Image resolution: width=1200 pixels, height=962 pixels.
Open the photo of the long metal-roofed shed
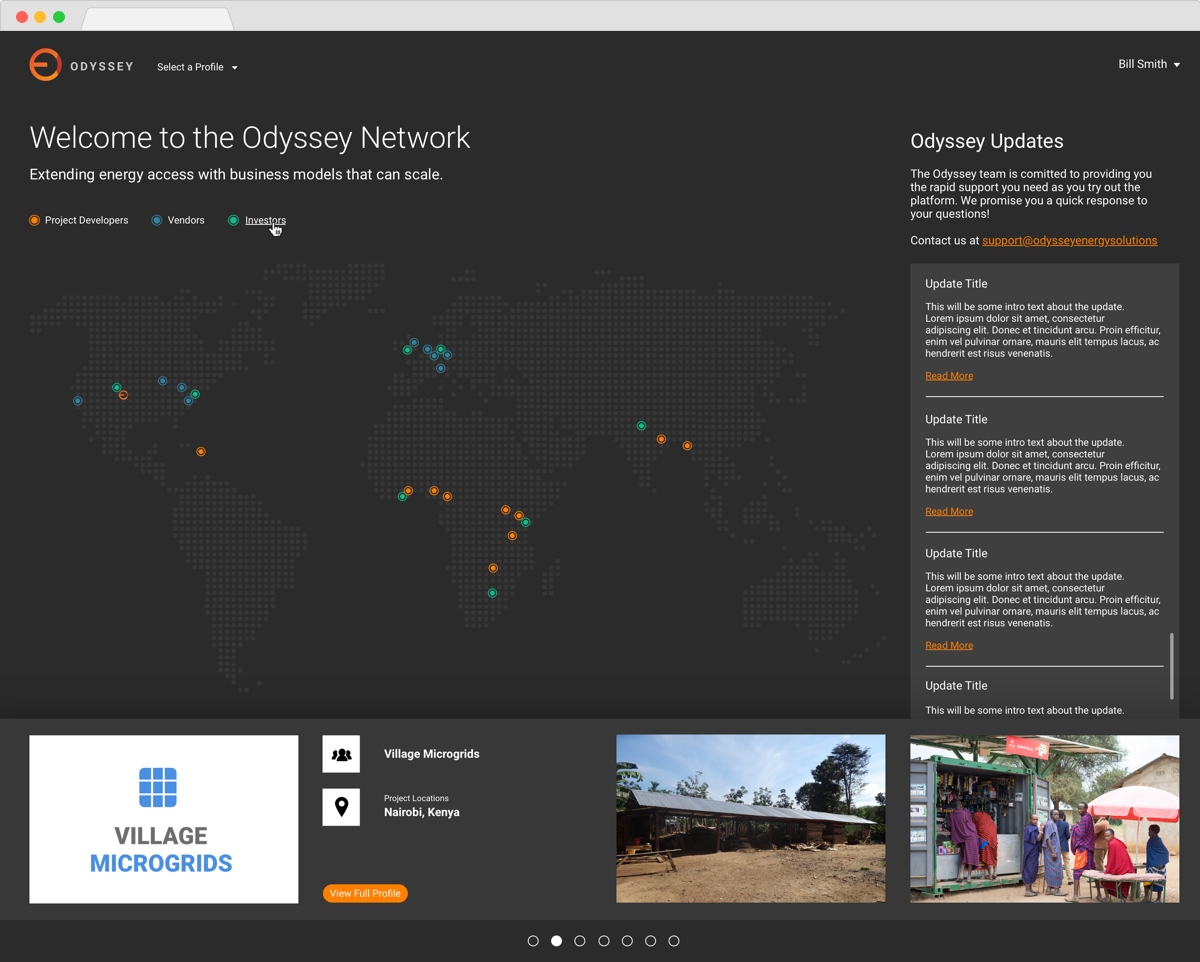(x=750, y=819)
